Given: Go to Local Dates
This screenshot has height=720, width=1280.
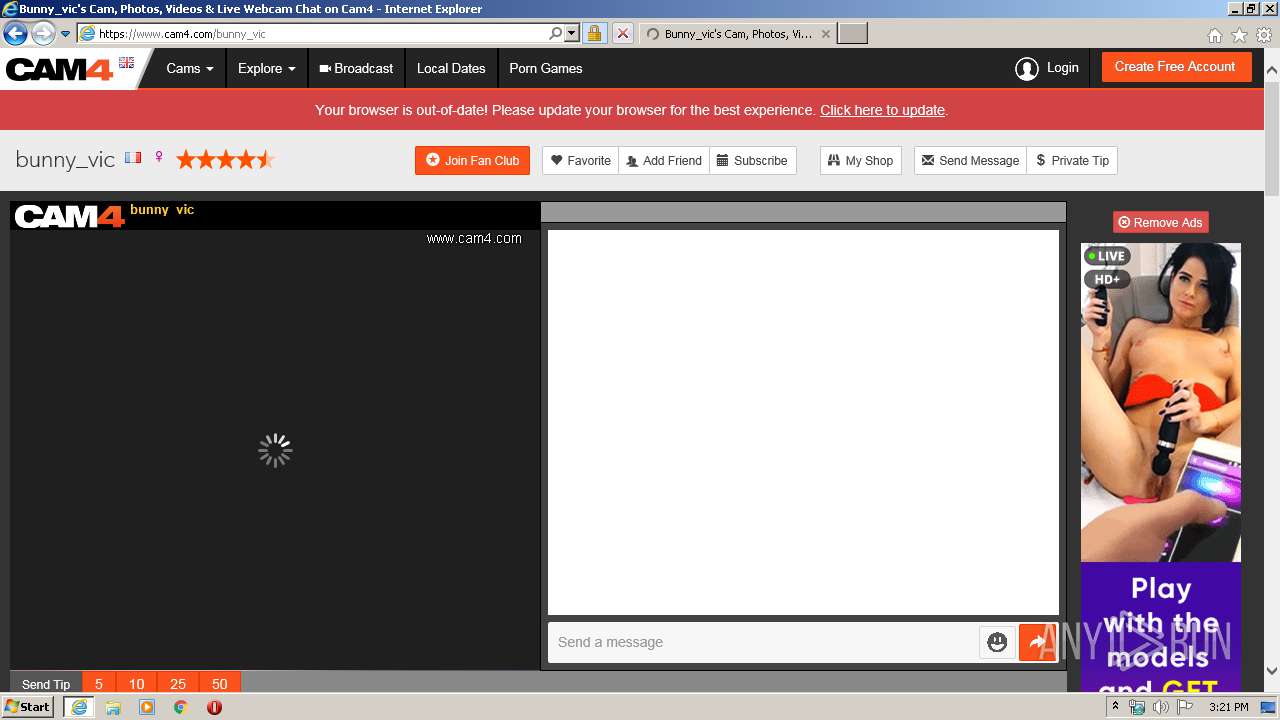Looking at the screenshot, I should [451, 69].
